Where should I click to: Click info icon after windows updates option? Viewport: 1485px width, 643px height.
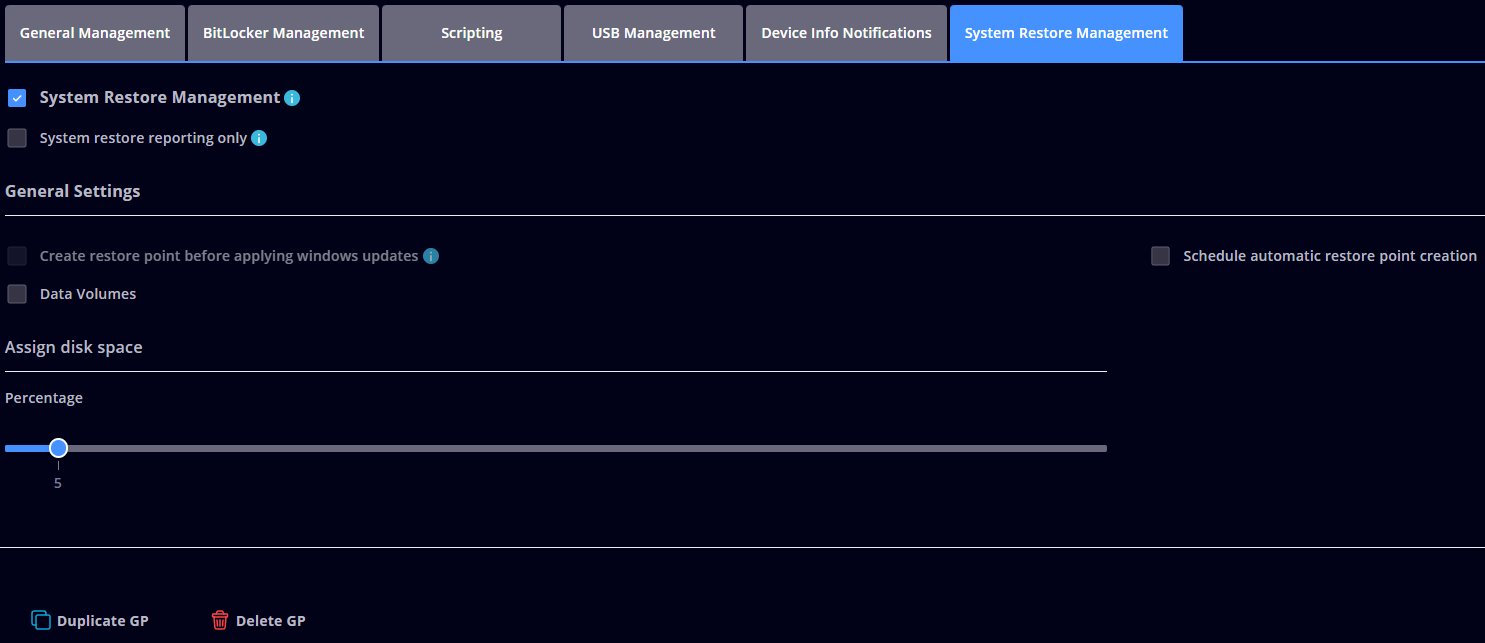[x=431, y=256]
